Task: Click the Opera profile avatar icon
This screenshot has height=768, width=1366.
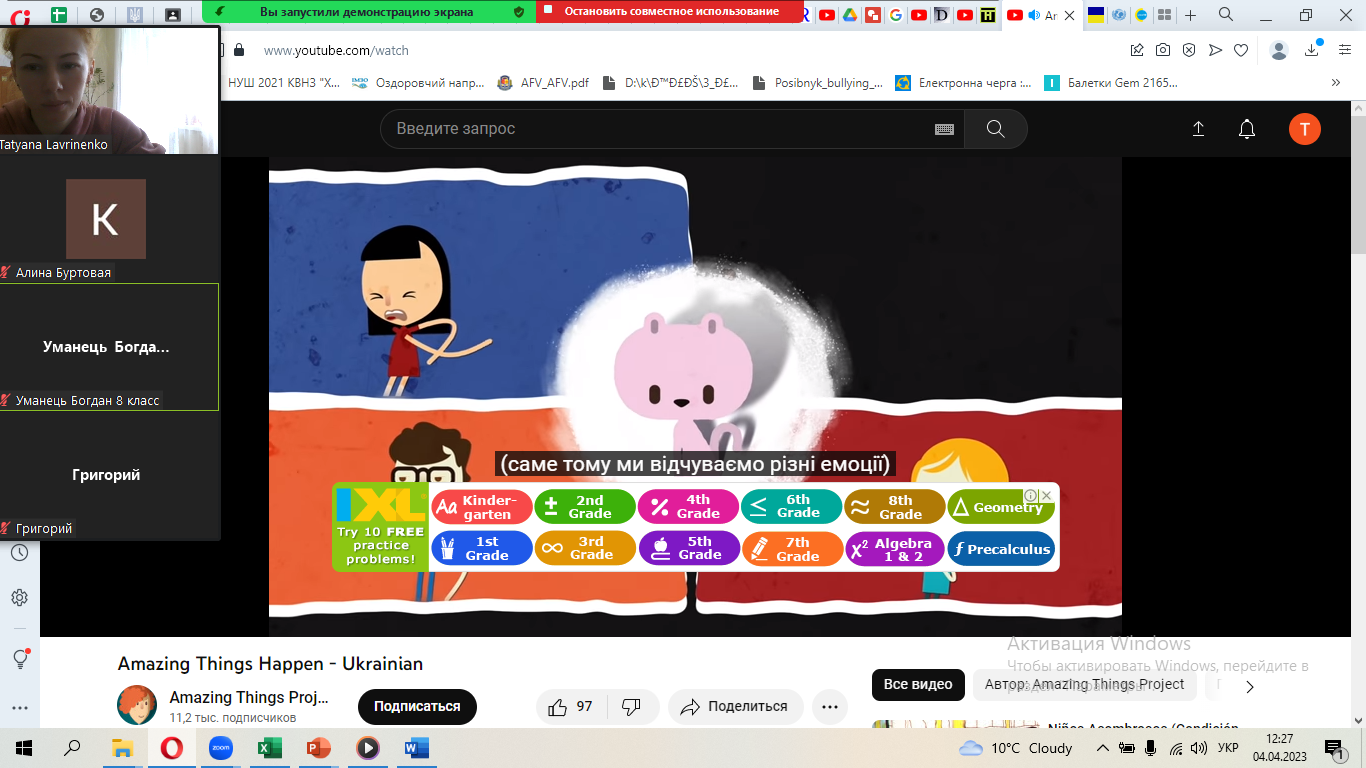Action: pos(1279,50)
